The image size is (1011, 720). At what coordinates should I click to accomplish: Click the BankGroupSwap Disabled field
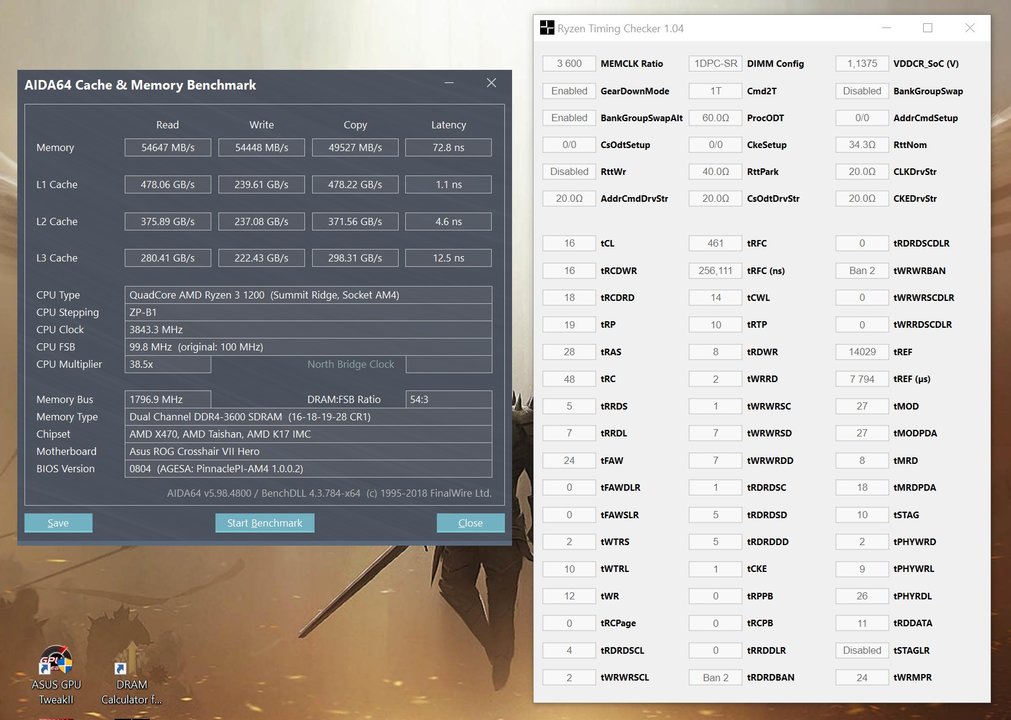[x=862, y=91]
